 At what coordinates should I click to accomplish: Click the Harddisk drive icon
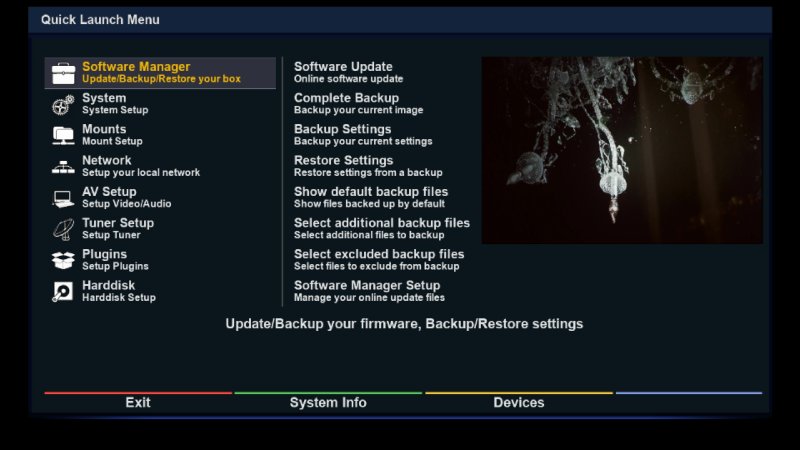tap(64, 291)
